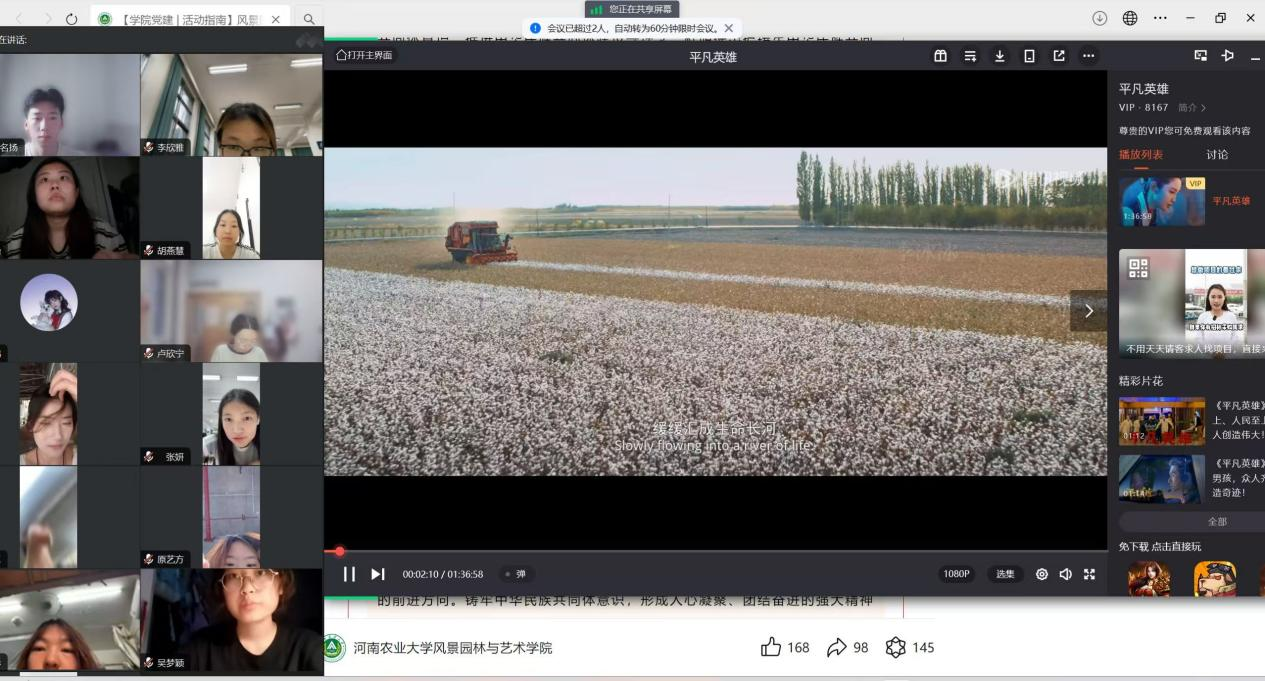Open the more options ellipsis in player
1265x681 pixels.
pos(1089,56)
